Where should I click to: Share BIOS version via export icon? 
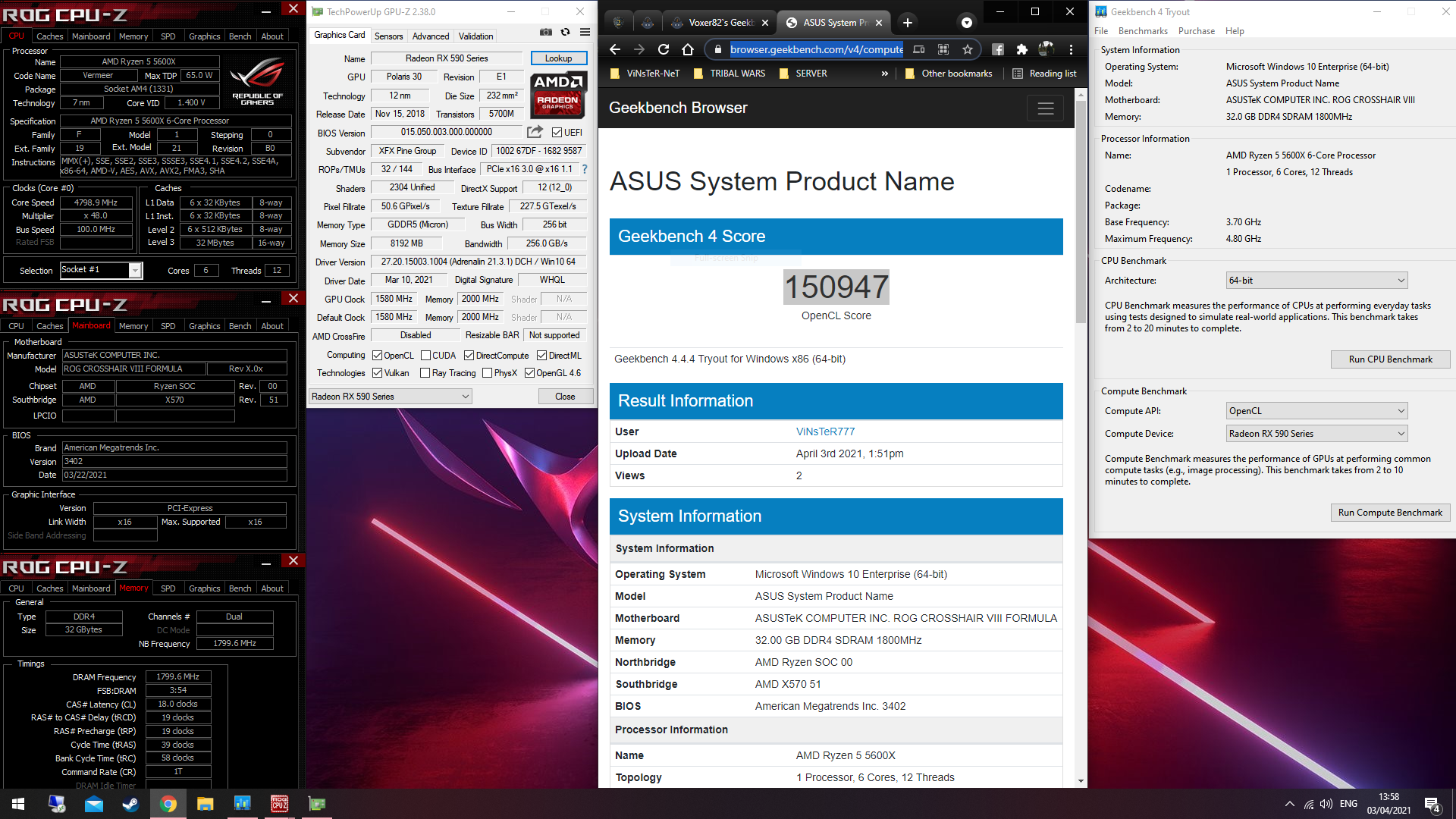(x=535, y=132)
